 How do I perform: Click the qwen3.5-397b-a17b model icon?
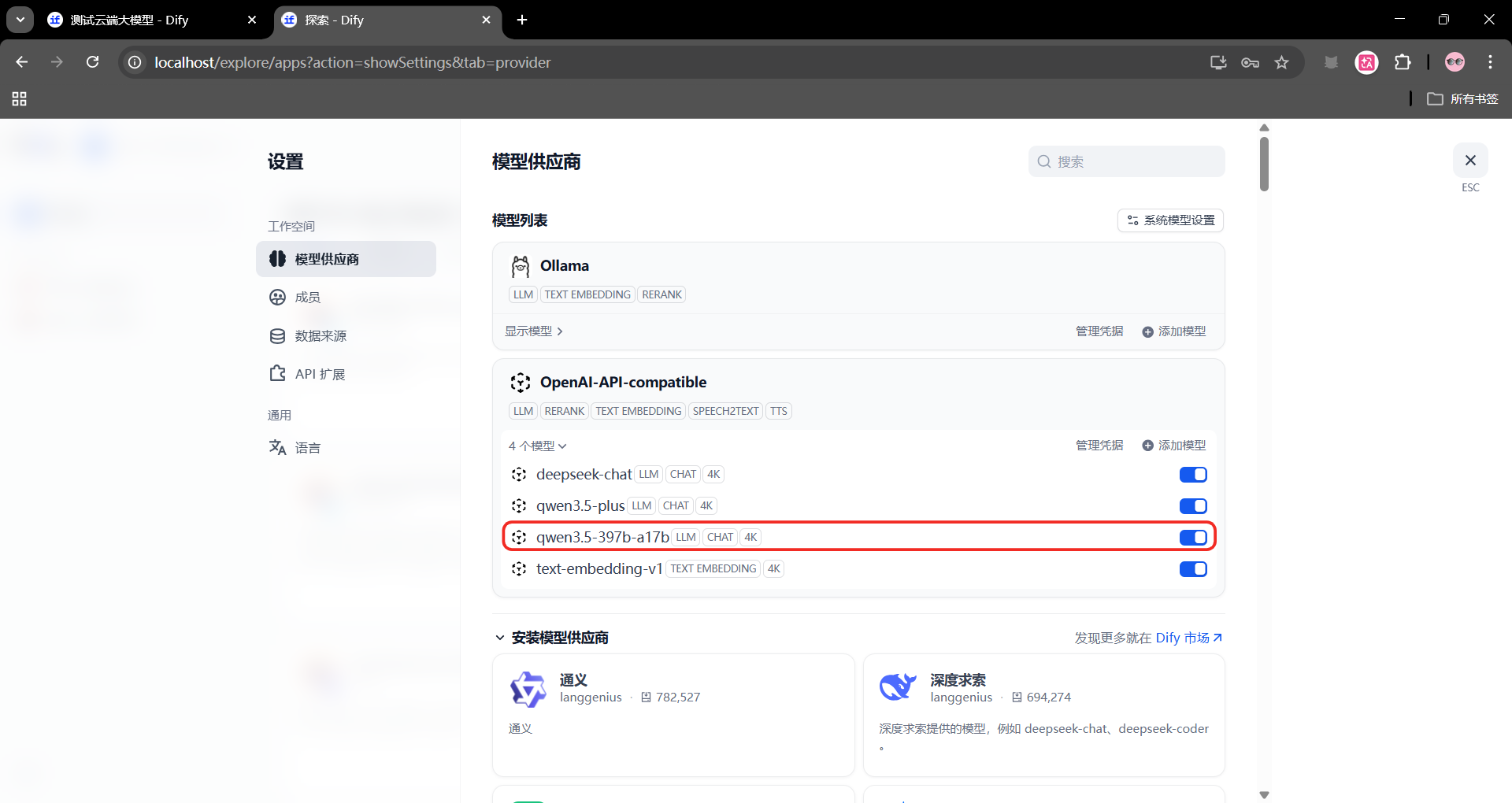tap(519, 538)
